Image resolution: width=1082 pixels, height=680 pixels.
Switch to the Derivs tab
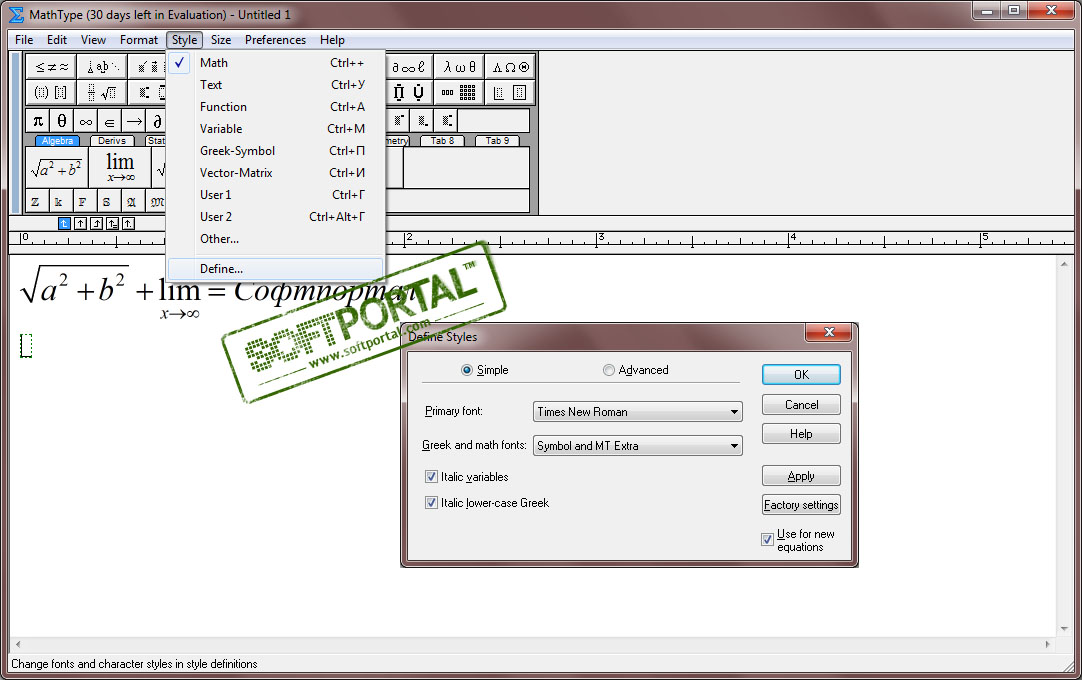pos(112,141)
